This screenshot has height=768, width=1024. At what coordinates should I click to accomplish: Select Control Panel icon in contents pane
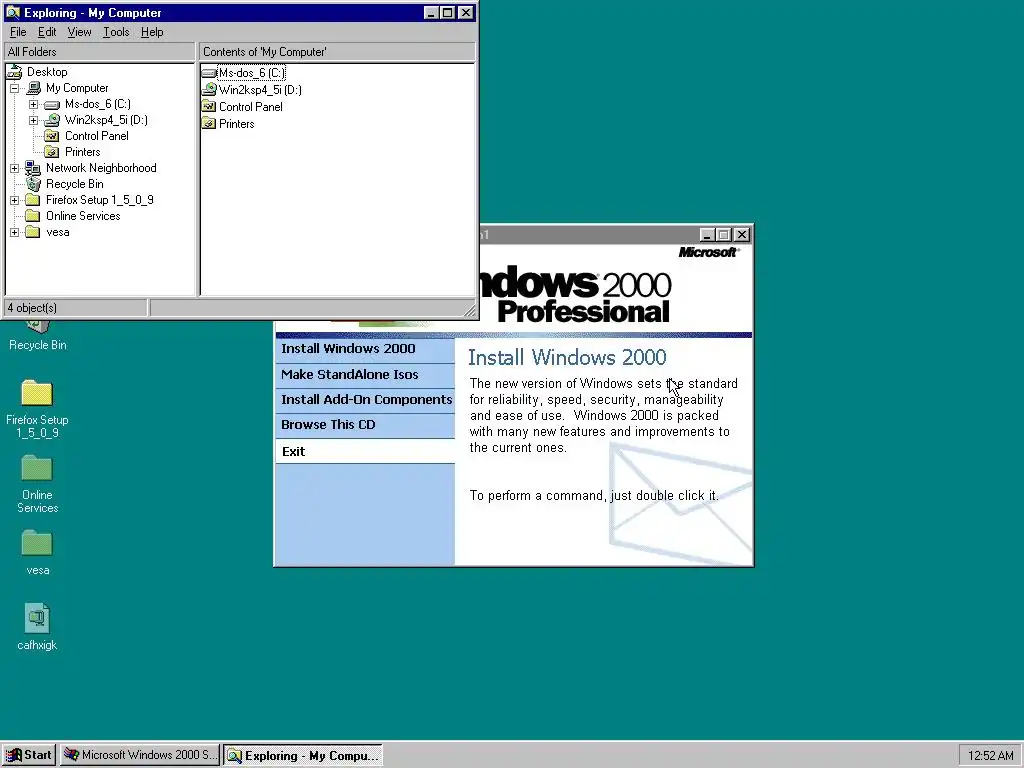[x=209, y=106]
